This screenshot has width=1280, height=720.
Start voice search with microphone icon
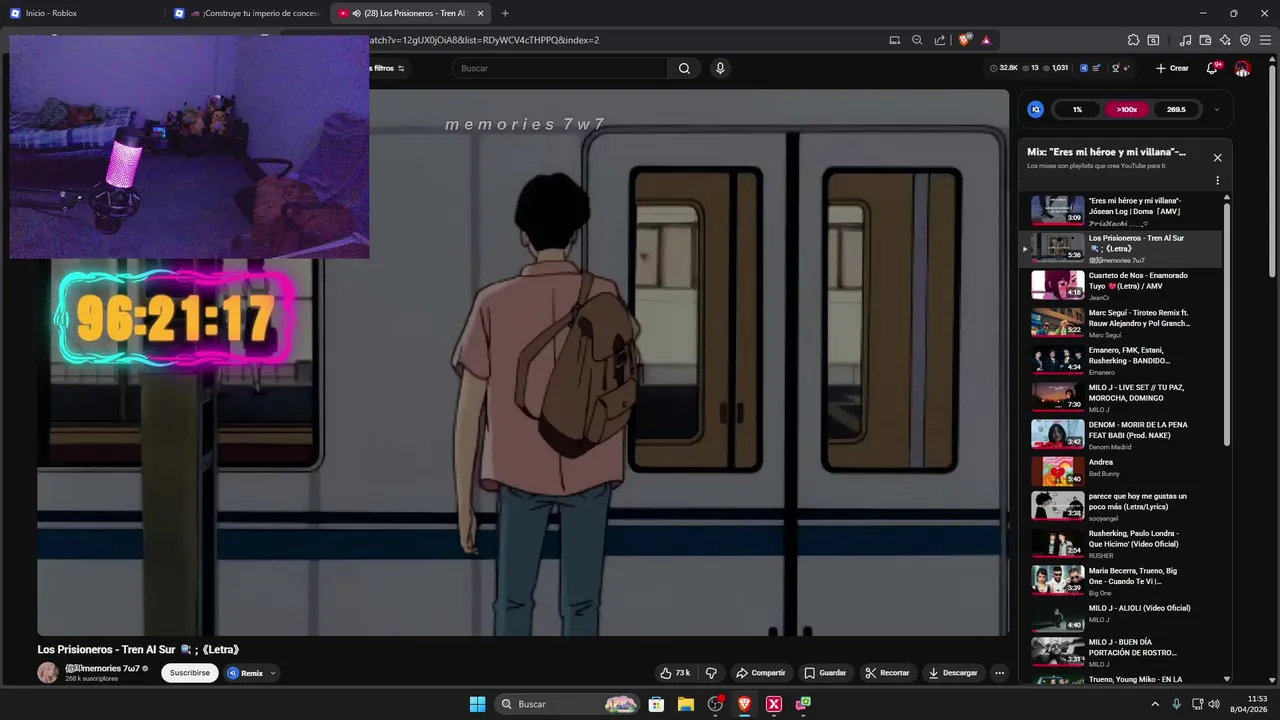720,68
